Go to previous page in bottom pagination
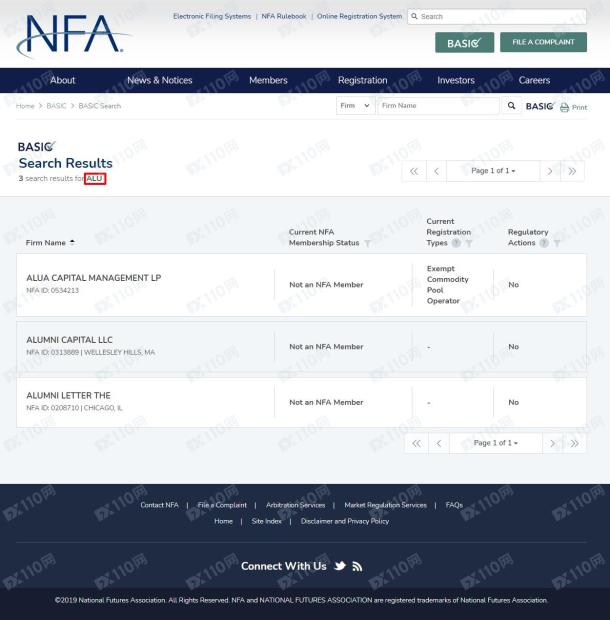The width and height of the screenshot is (610, 620). 439,443
